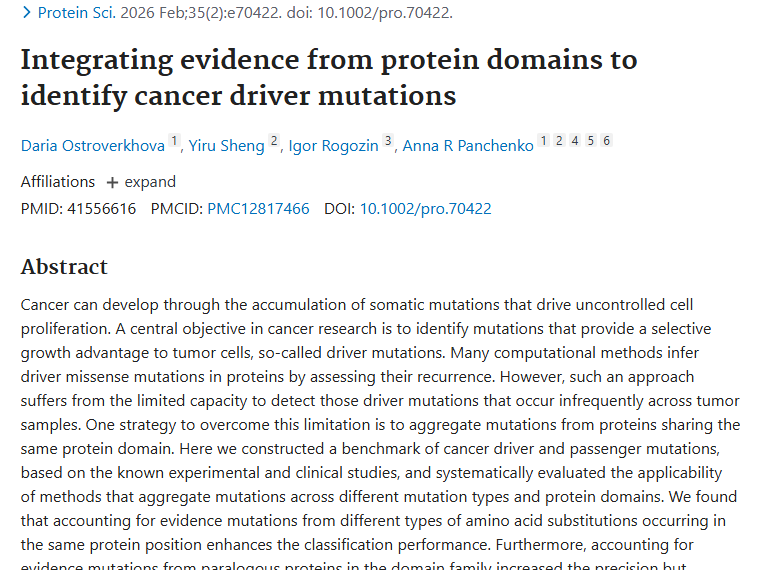
Task: Click the Anna R Panchenko author name
Action: pos(467,146)
